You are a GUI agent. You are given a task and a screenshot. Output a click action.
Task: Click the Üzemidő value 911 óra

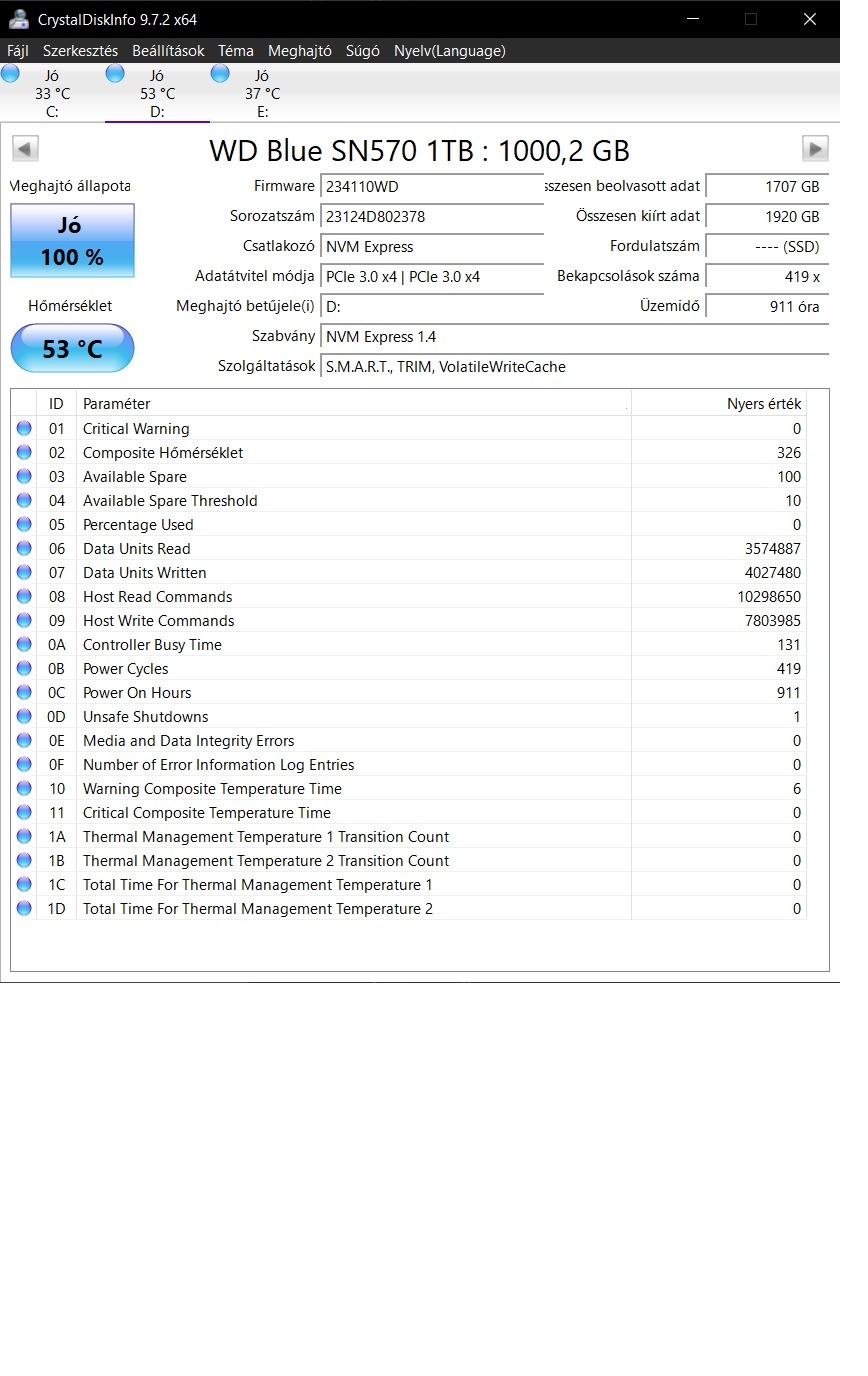[x=767, y=306]
